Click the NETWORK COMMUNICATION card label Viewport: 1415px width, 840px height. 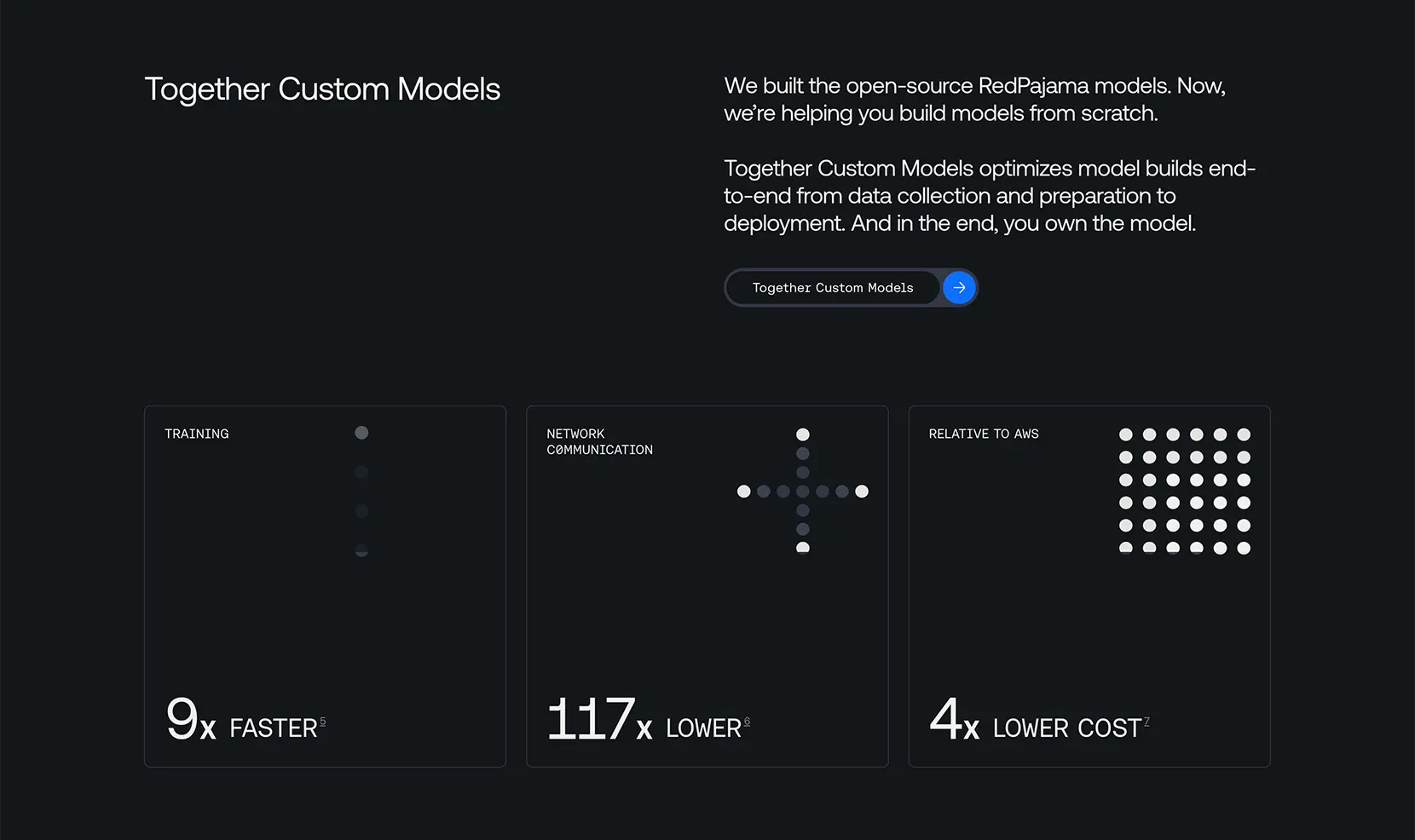pos(600,441)
